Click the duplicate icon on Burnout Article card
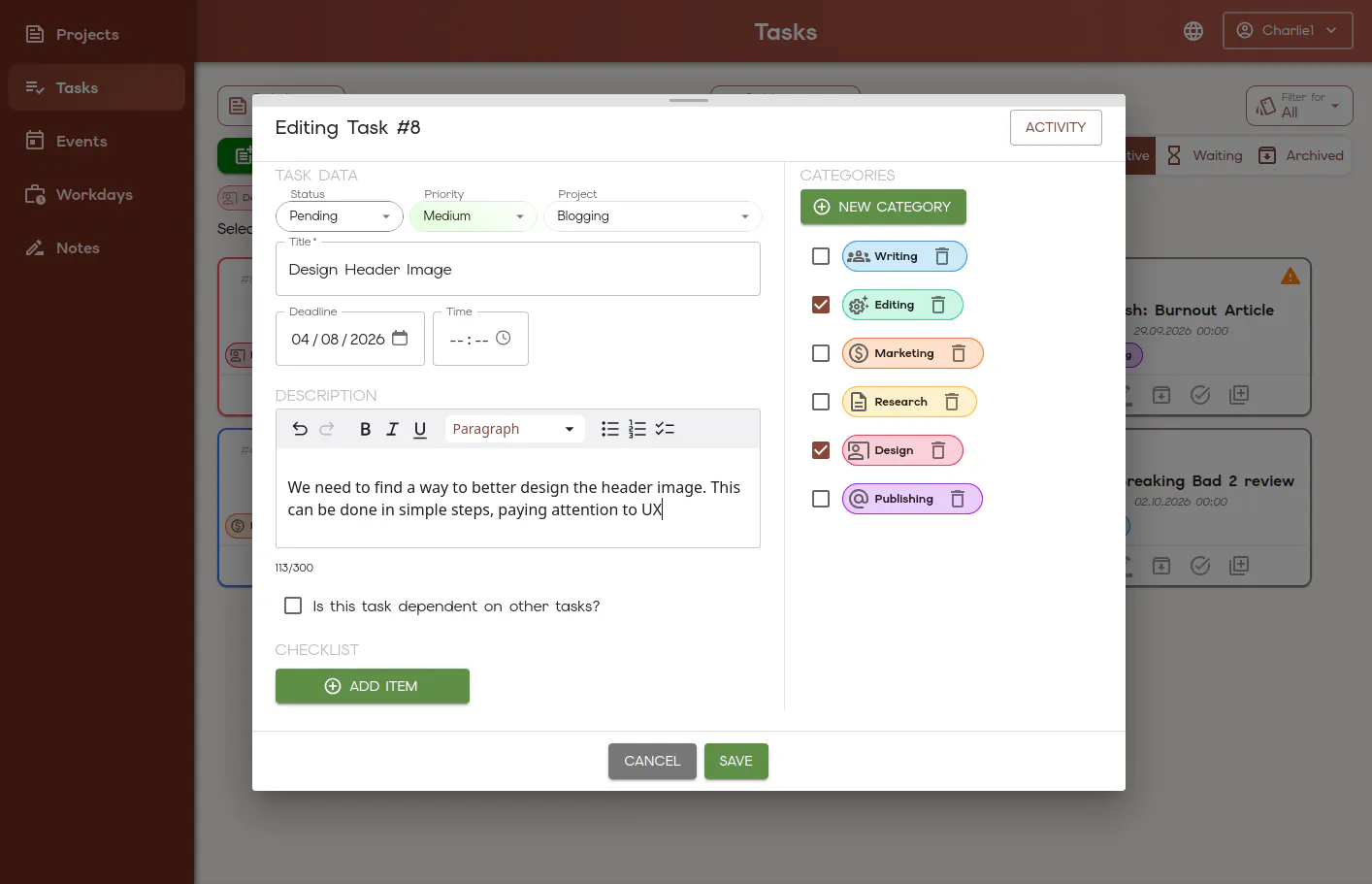 (x=1239, y=395)
